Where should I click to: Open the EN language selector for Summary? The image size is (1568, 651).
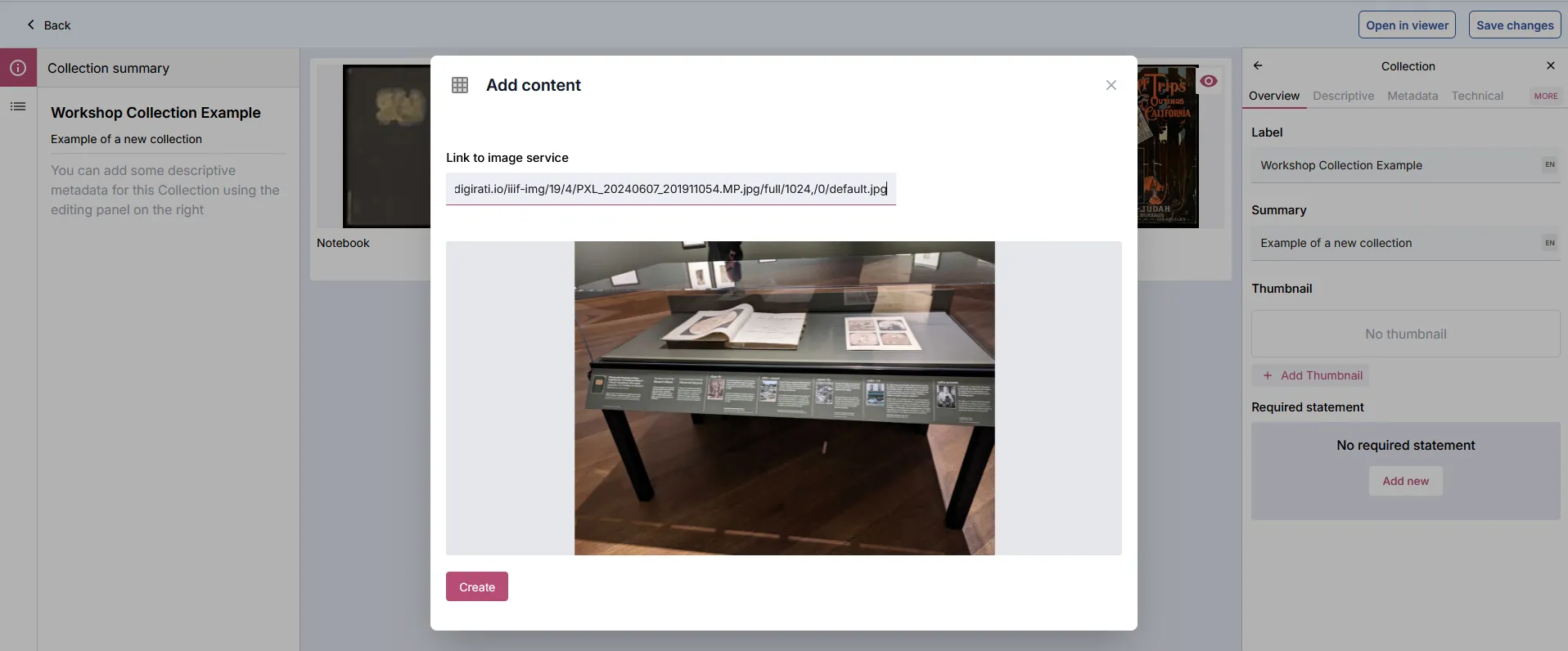tap(1549, 243)
